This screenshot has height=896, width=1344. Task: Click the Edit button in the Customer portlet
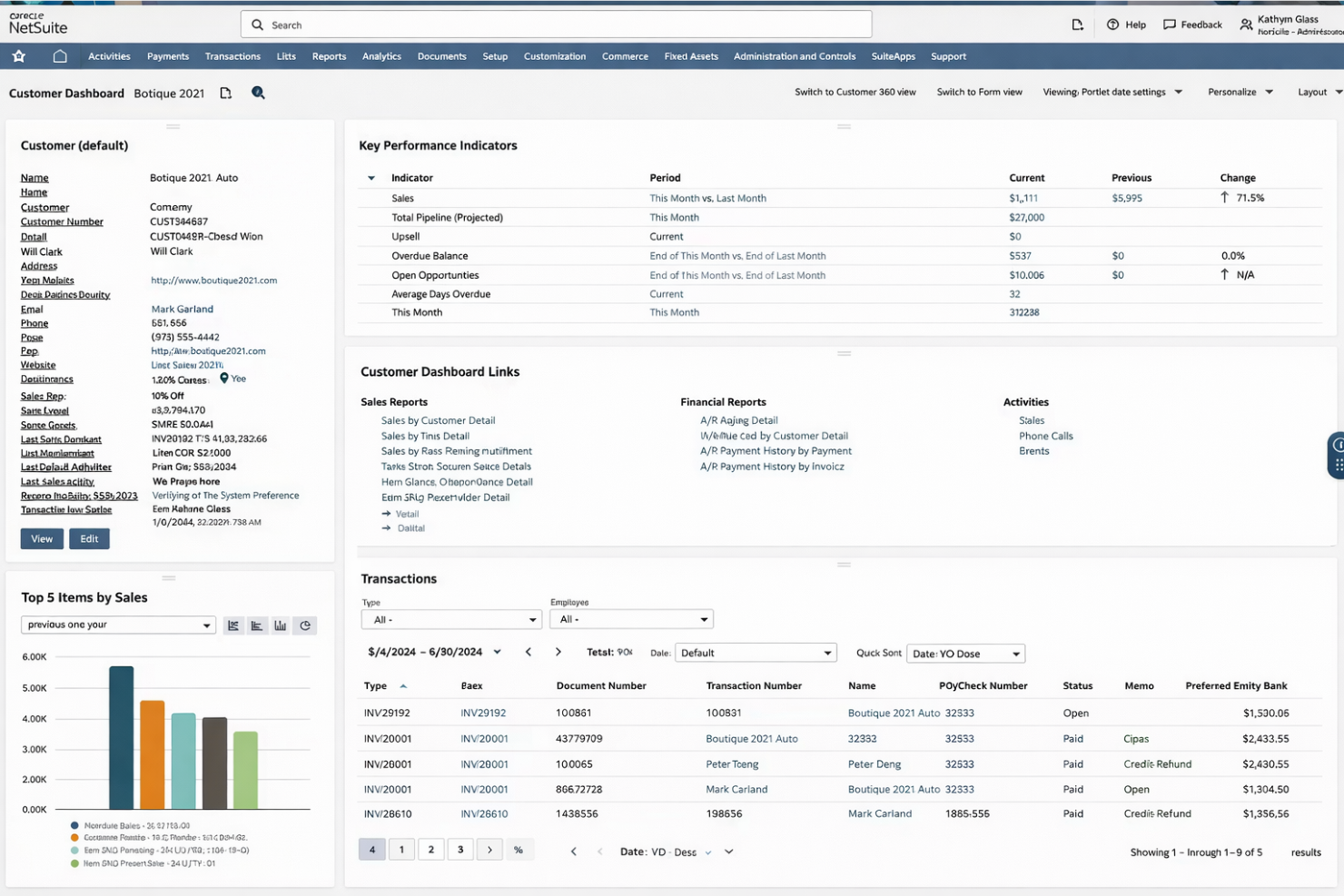[88, 538]
